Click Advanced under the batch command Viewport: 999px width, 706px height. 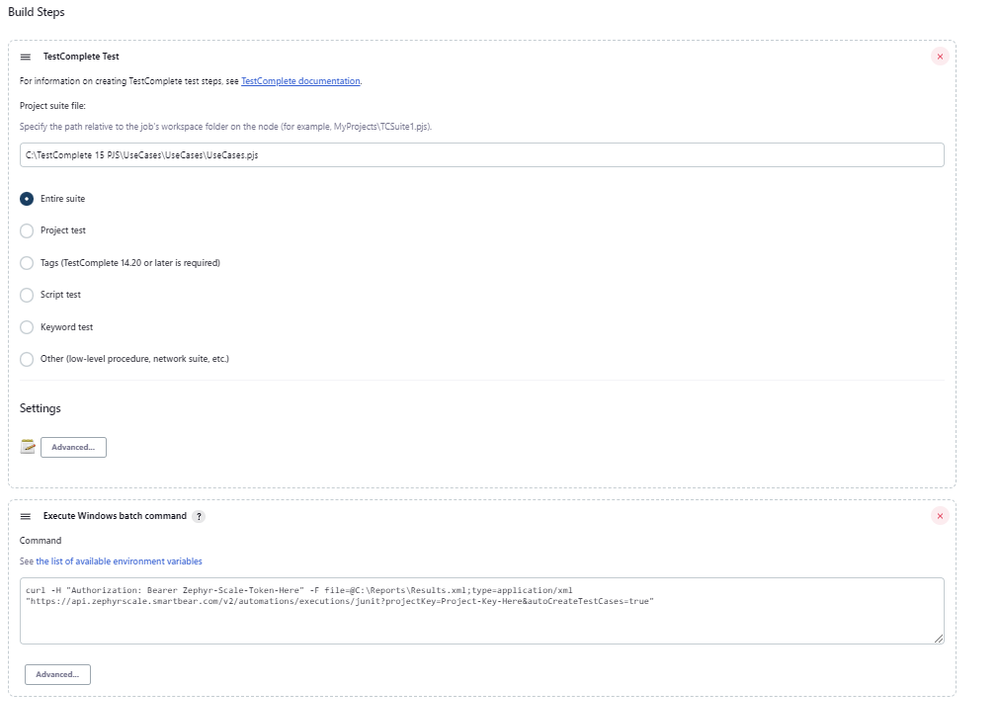point(57,674)
